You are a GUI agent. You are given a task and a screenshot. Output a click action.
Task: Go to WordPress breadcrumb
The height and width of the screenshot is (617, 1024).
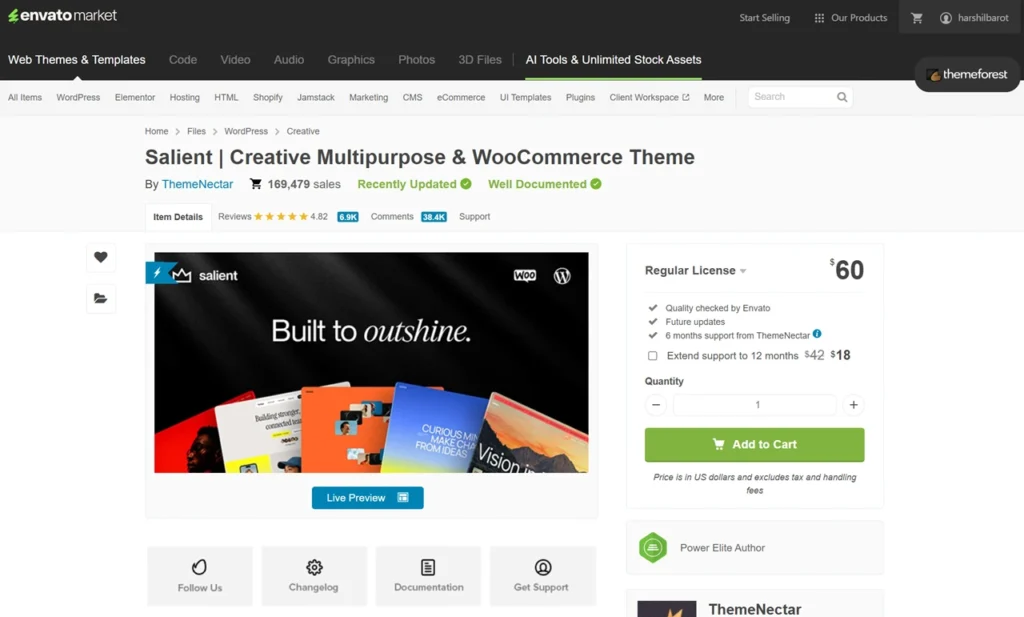pos(246,131)
